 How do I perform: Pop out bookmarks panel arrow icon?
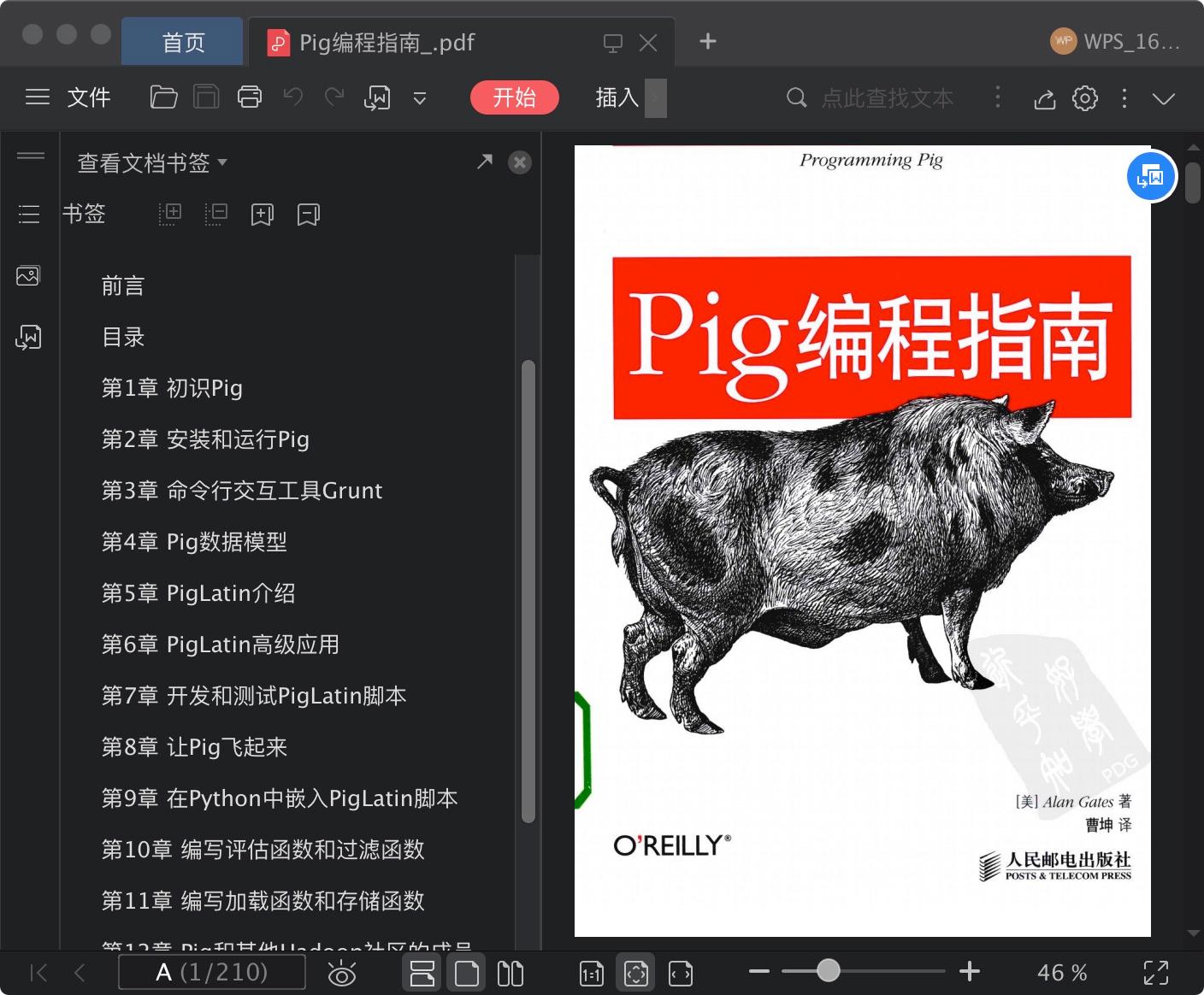click(485, 162)
